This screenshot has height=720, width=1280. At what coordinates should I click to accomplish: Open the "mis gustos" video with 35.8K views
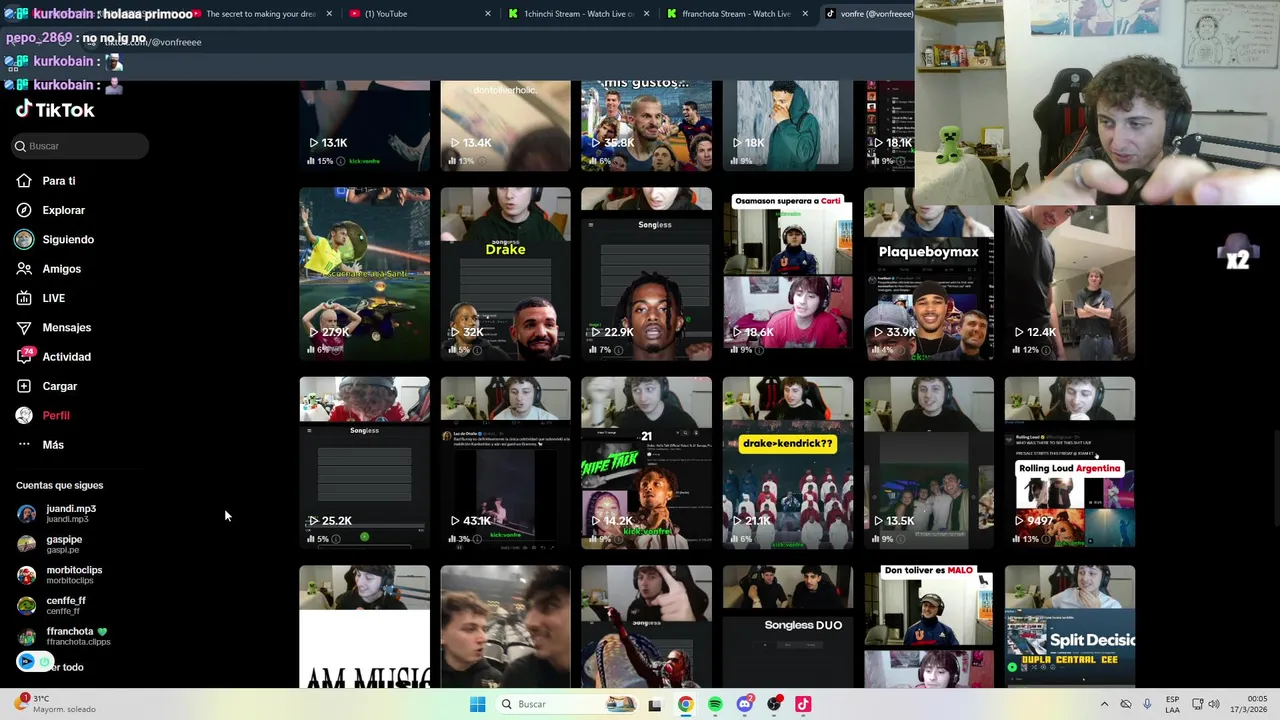[646, 126]
